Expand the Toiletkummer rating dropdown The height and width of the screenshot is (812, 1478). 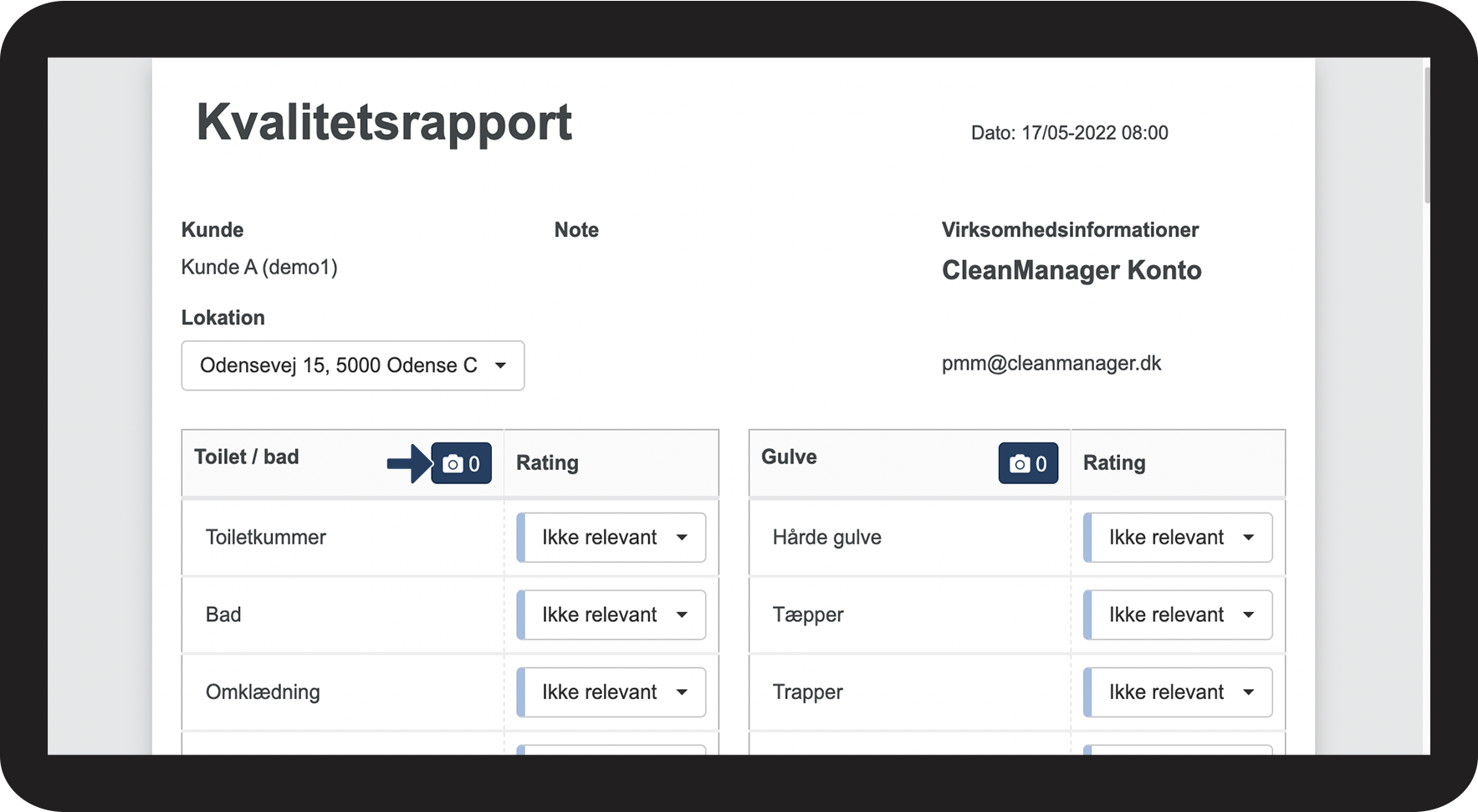click(611, 538)
